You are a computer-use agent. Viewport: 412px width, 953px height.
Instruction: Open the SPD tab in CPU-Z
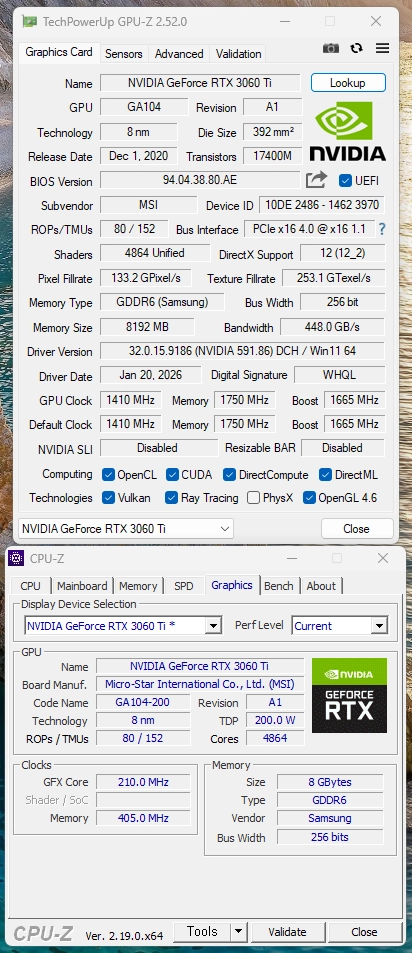184,586
